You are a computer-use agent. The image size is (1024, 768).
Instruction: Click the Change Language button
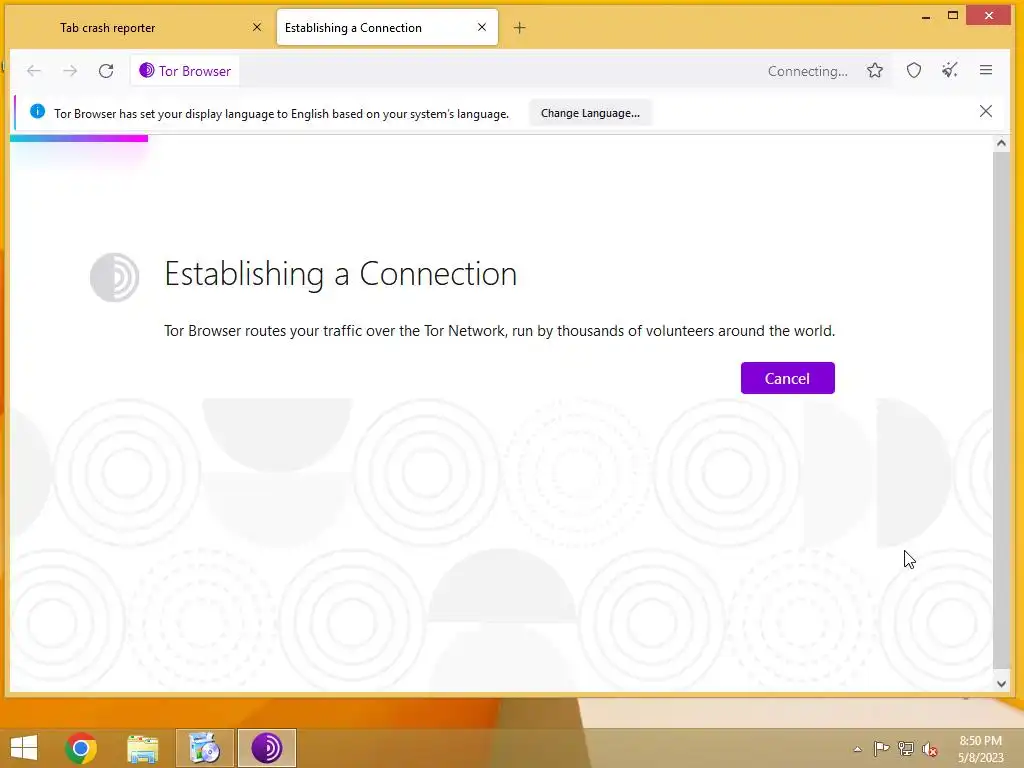click(590, 113)
